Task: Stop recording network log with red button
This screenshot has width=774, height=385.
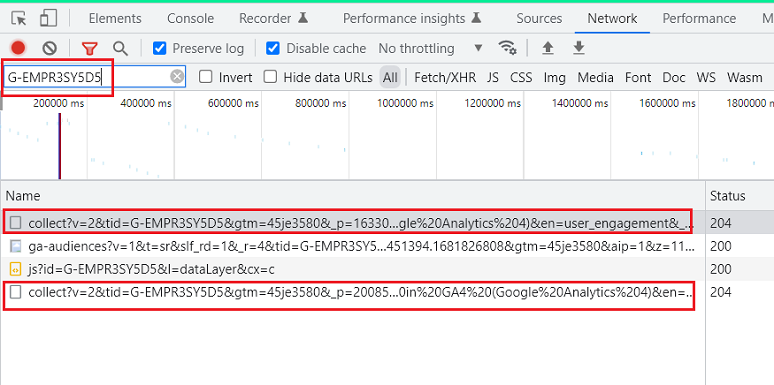Action: click(18, 48)
